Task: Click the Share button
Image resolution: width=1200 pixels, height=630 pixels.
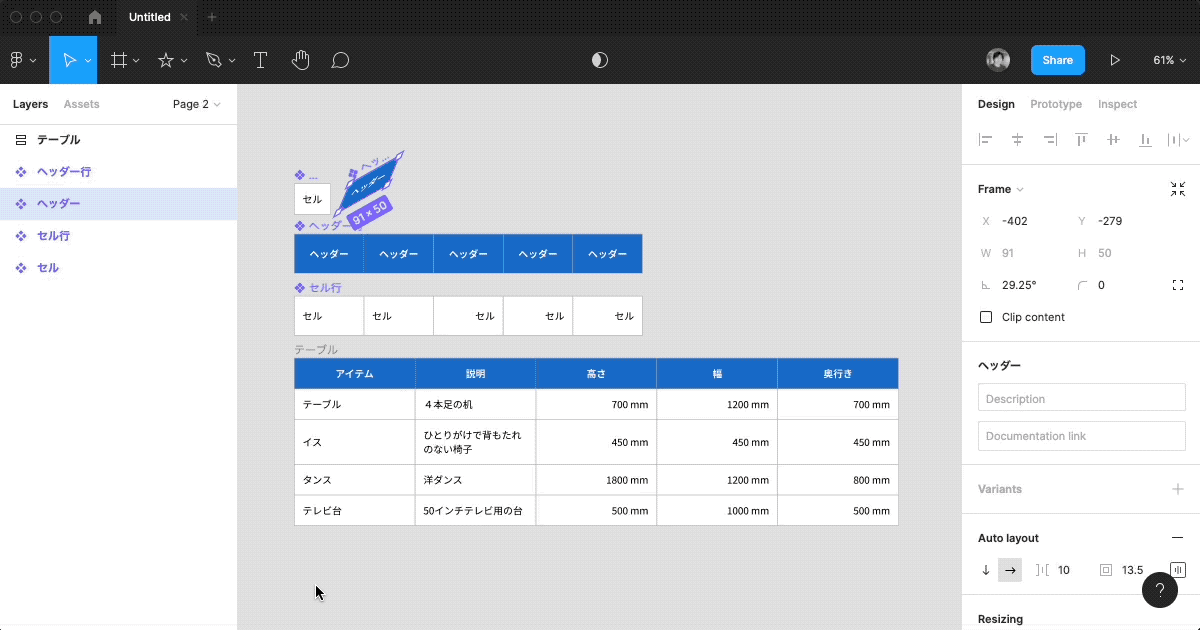Action: coord(1057,60)
